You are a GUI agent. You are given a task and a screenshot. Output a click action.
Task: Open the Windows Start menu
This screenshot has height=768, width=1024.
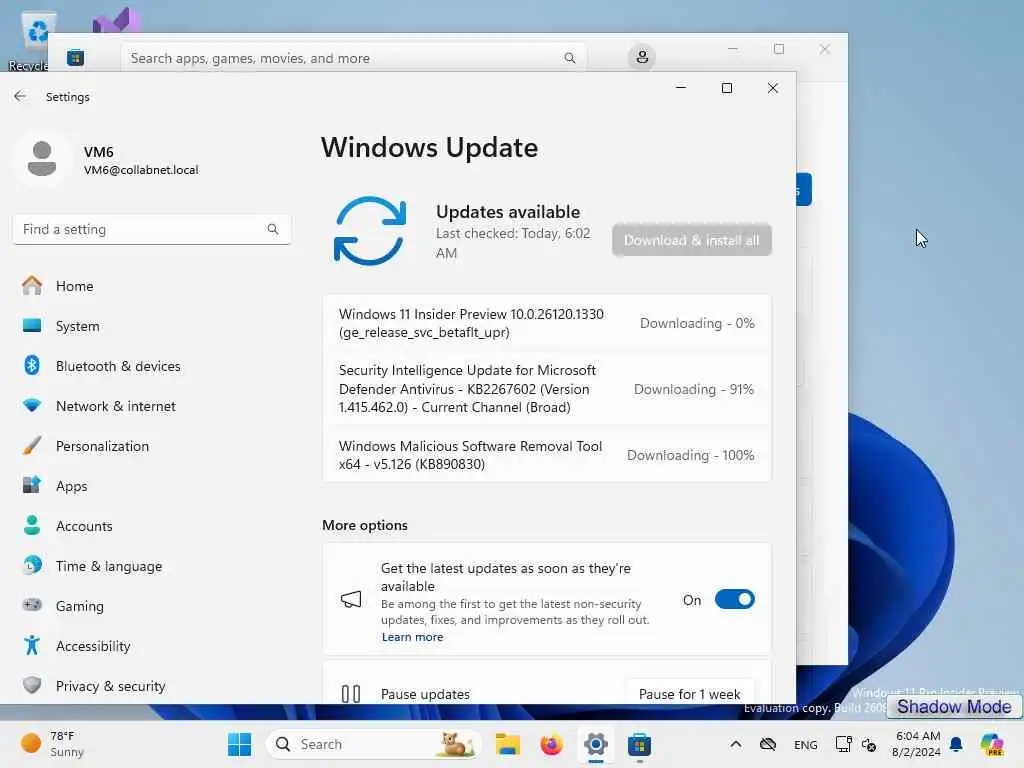tap(240, 744)
